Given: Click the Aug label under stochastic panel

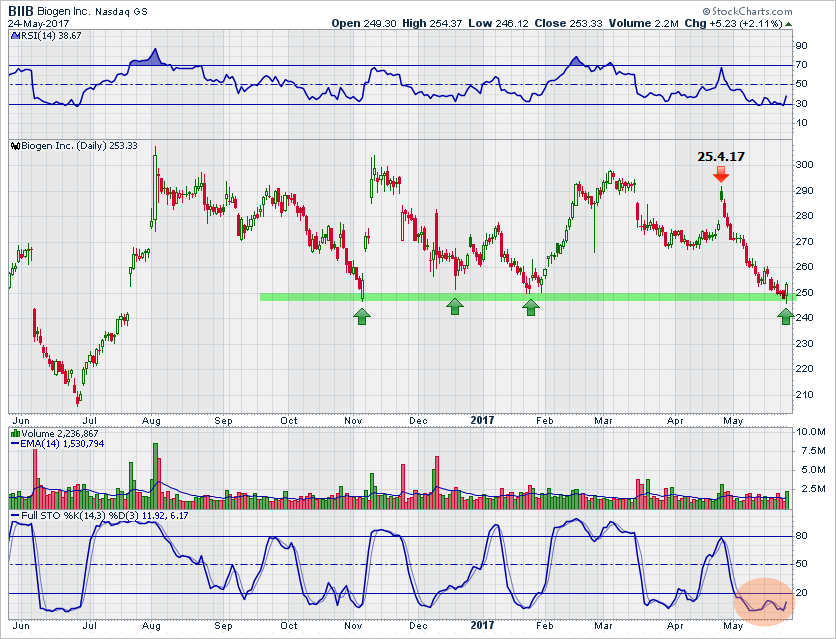Looking at the screenshot, I should coord(151,626).
